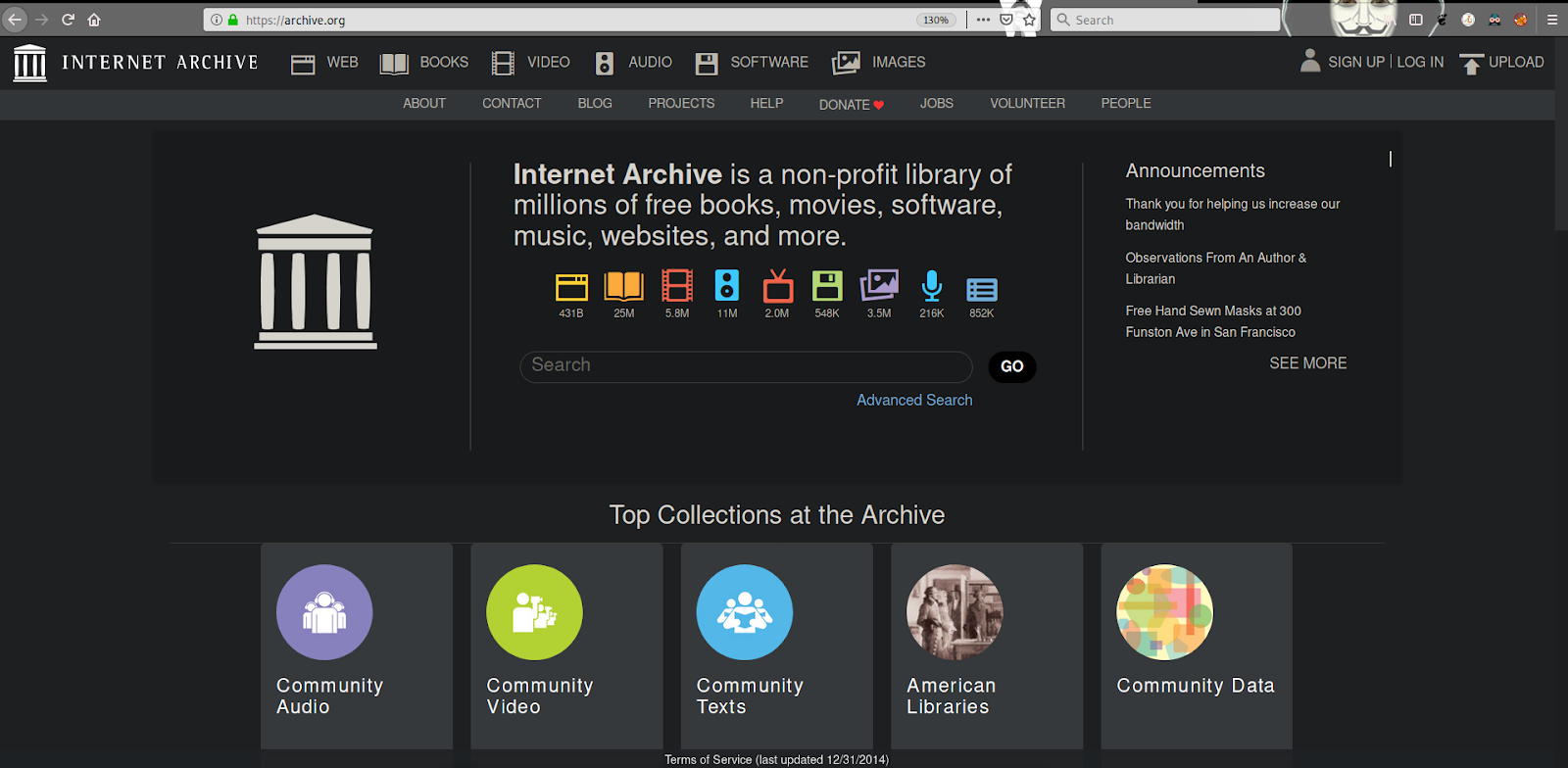Open the browser hamburger menu
Screen dimensions: 1568x768
(1552, 20)
